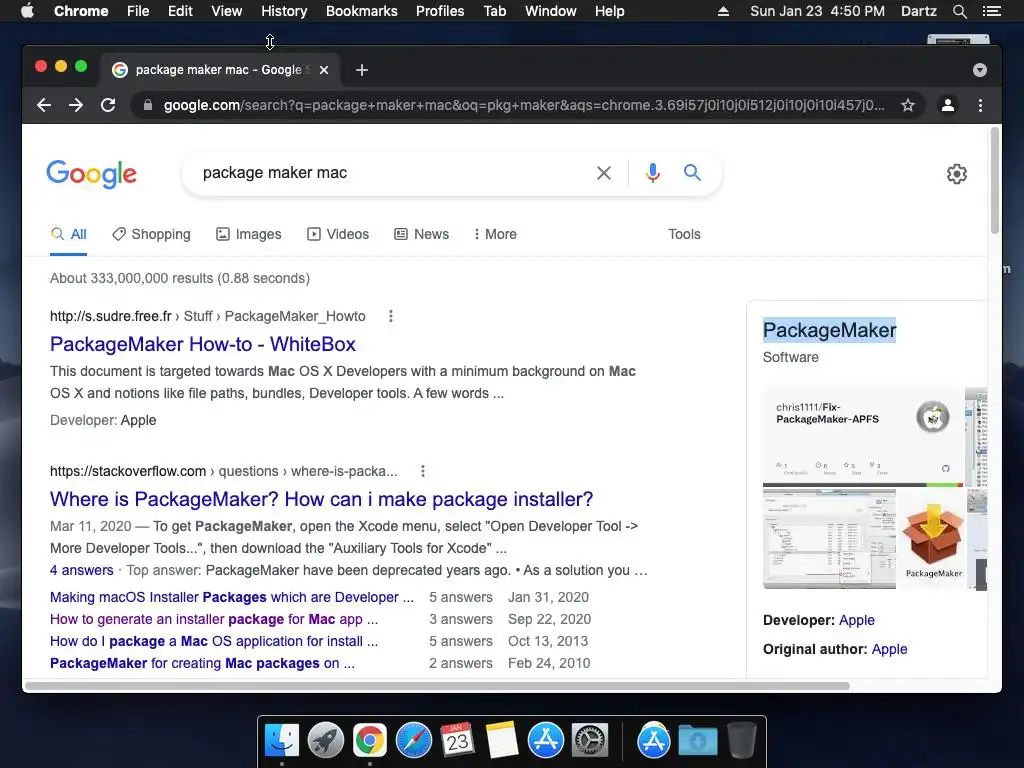
Task: Open the PackageMaker box icon thumbnail
Action: coord(933,539)
